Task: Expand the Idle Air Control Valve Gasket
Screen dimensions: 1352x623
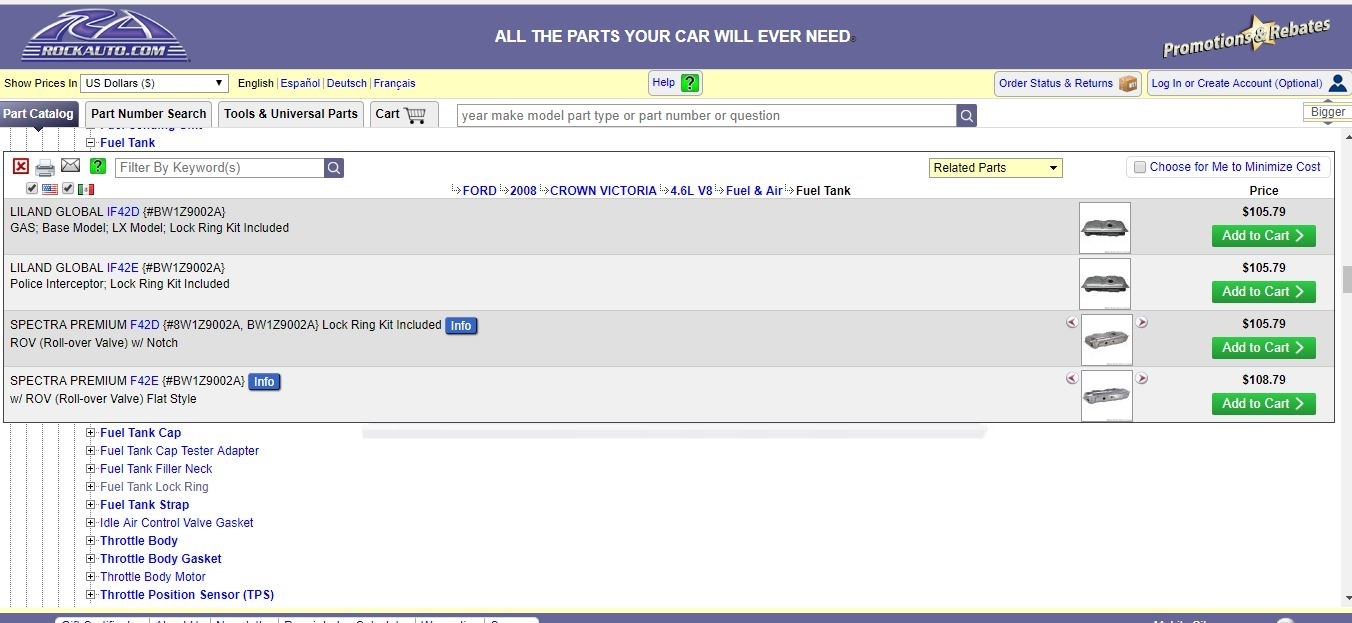Action: click(x=90, y=523)
